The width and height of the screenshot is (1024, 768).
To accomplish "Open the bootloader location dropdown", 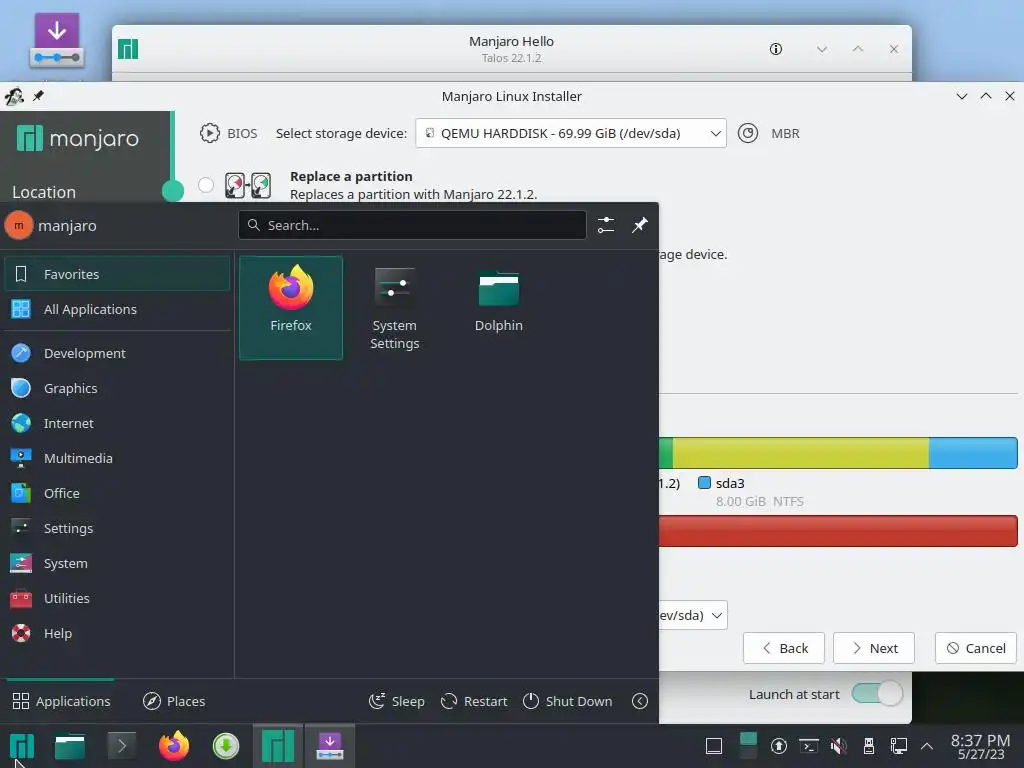I will tap(692, 615).
